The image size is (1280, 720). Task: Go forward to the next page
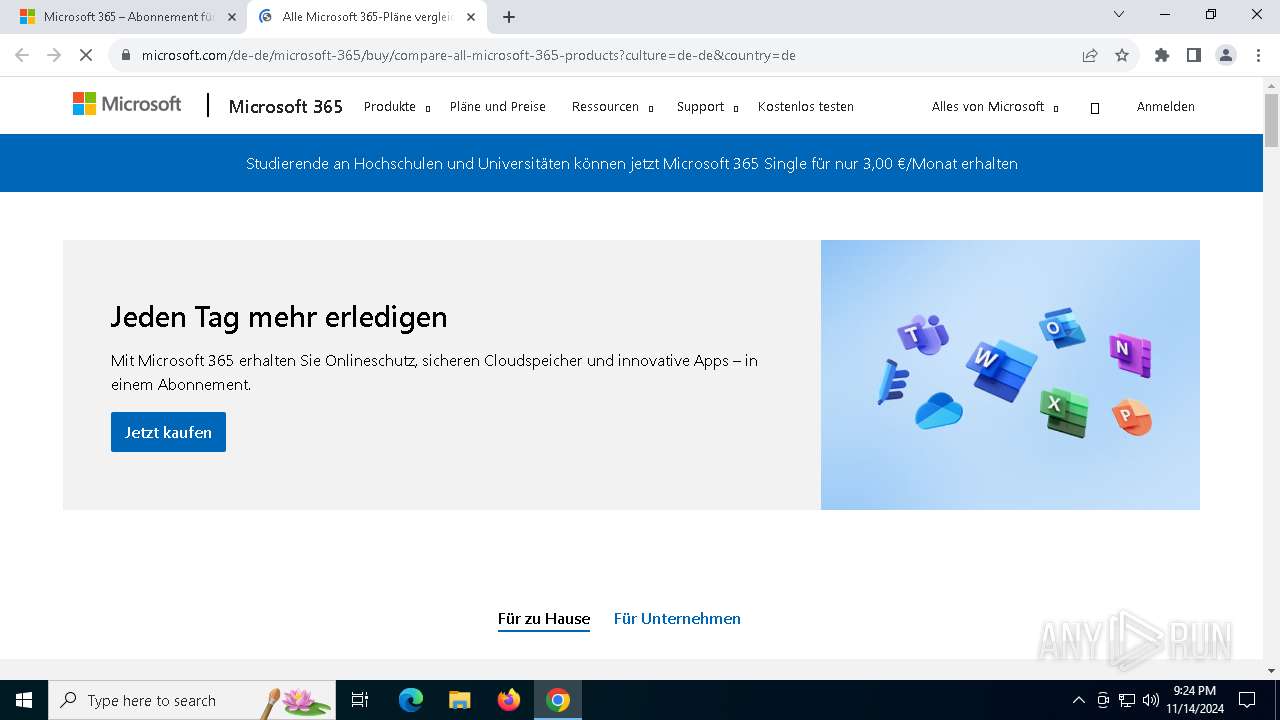[x=54, y=55]
